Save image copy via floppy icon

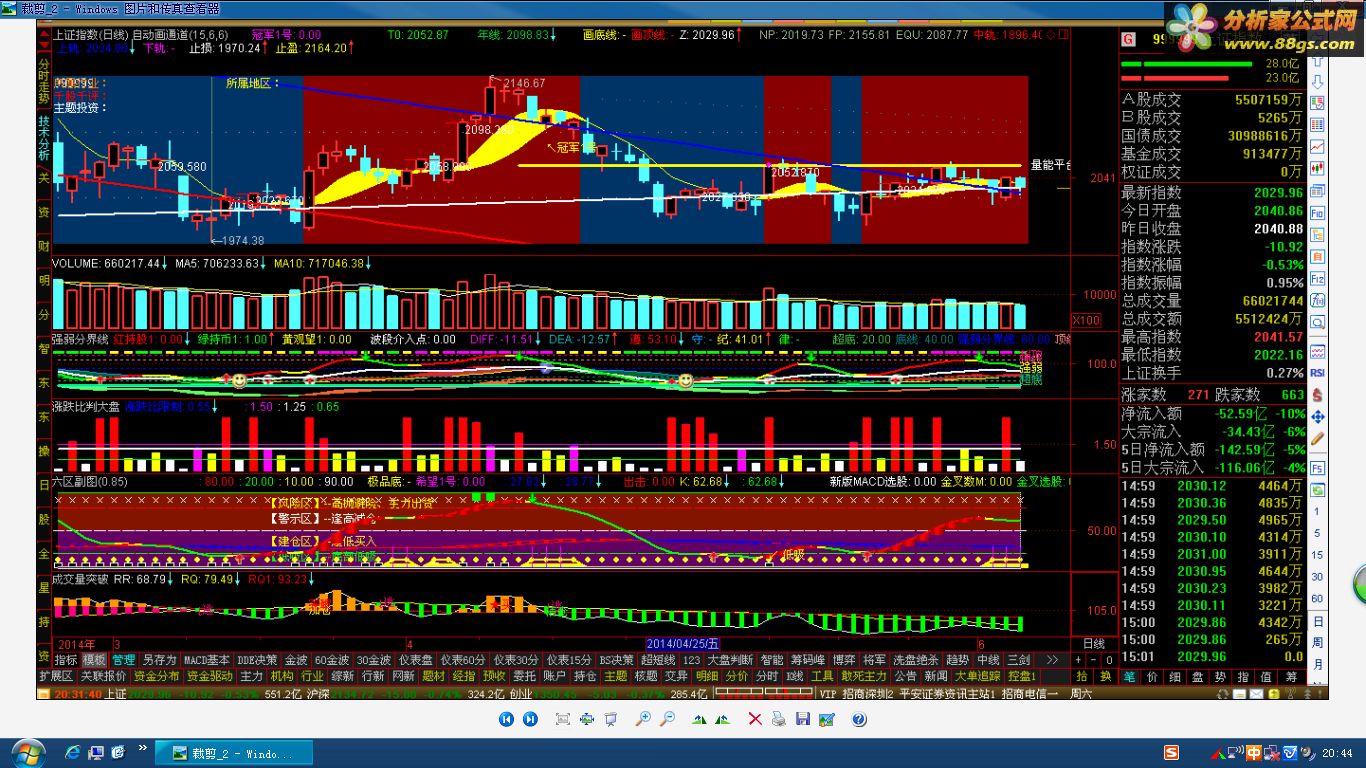tap(803, 718)
